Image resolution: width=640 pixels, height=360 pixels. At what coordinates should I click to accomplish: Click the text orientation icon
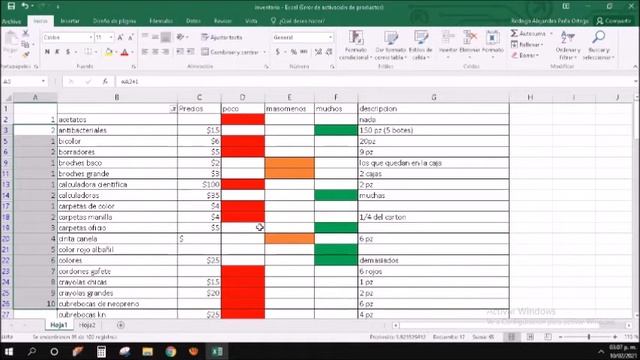pyautogui.click(x=180, y=37)
